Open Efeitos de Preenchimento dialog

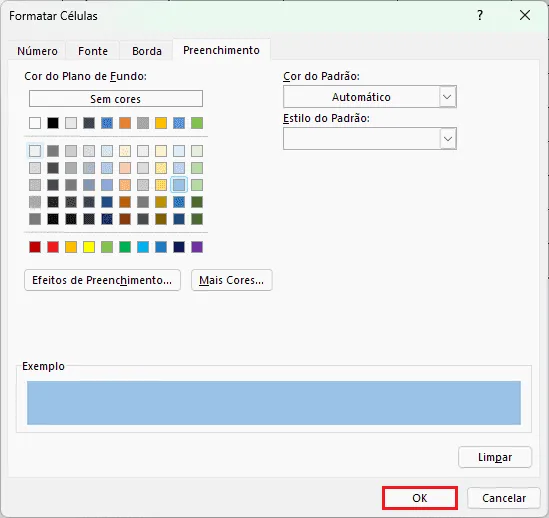point(102,280)
